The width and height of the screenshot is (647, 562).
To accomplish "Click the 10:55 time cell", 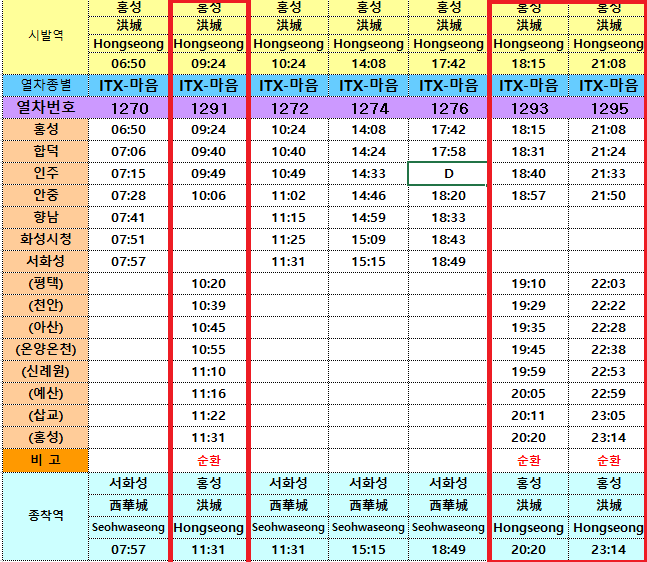I will tap(209, 349).
